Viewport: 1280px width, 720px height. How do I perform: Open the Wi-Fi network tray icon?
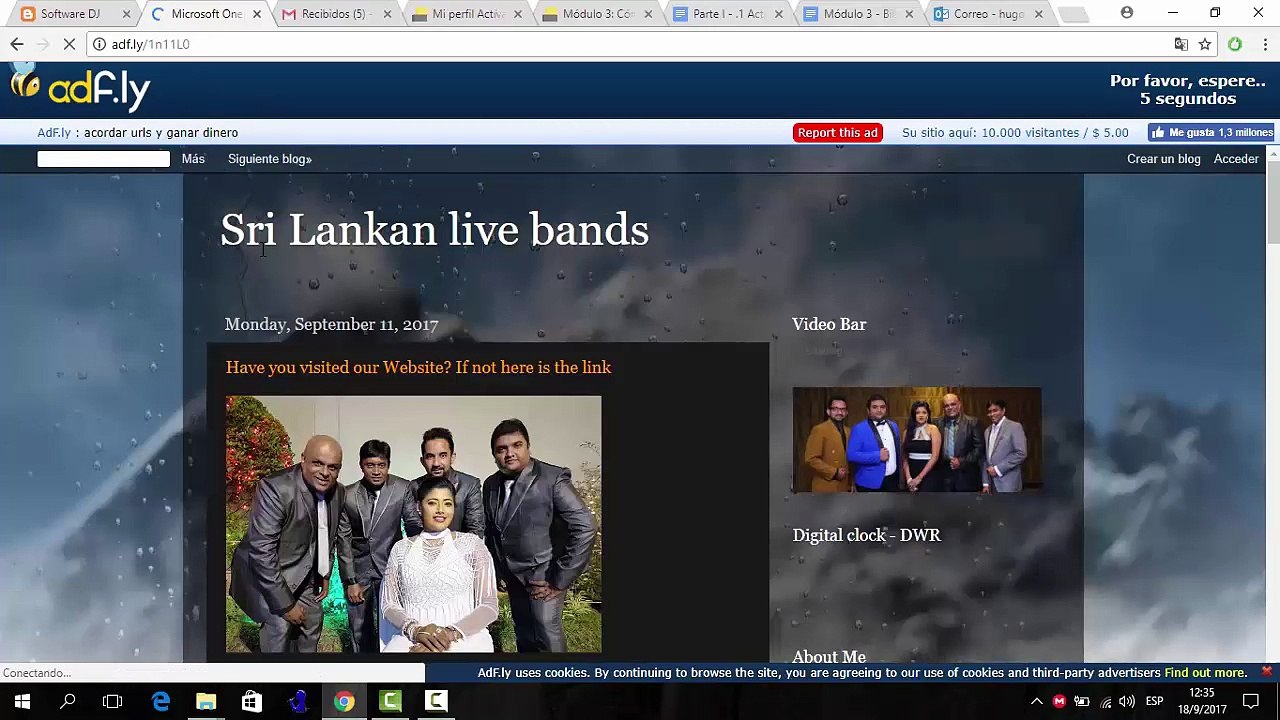click(1105, 701)
